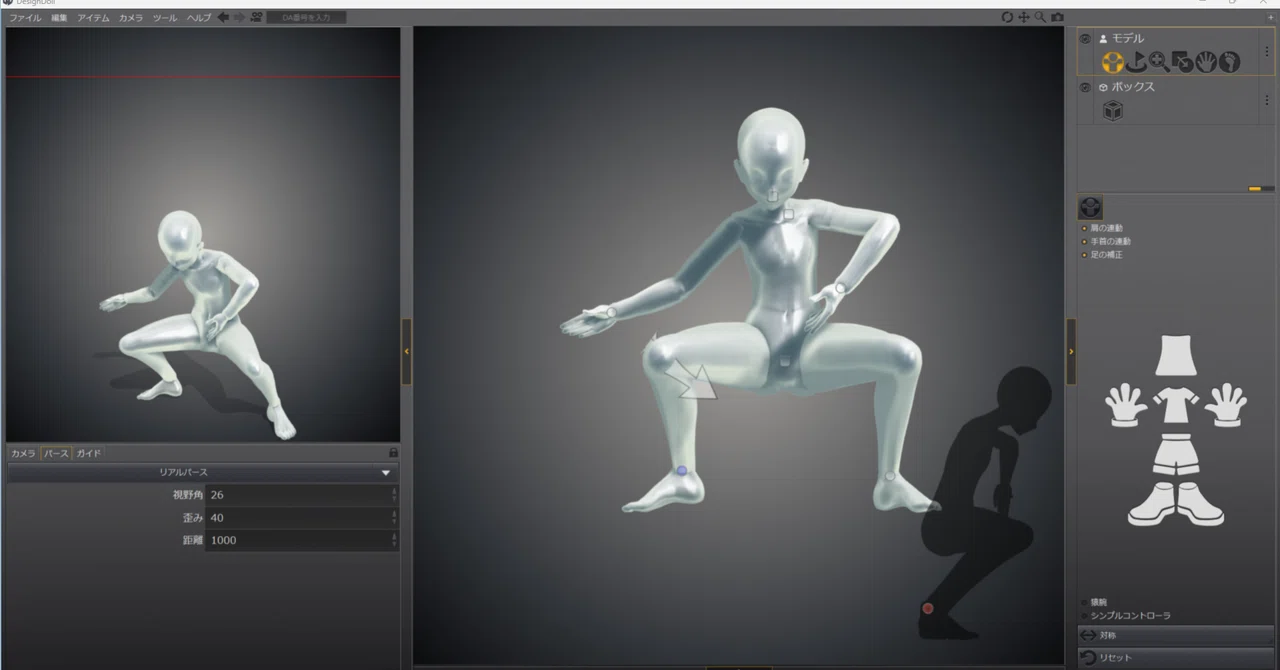Click the left glove hand silhouette
Image resolution: width=1280 pixels, height=670 pixels.
[x=1126, y=405]
